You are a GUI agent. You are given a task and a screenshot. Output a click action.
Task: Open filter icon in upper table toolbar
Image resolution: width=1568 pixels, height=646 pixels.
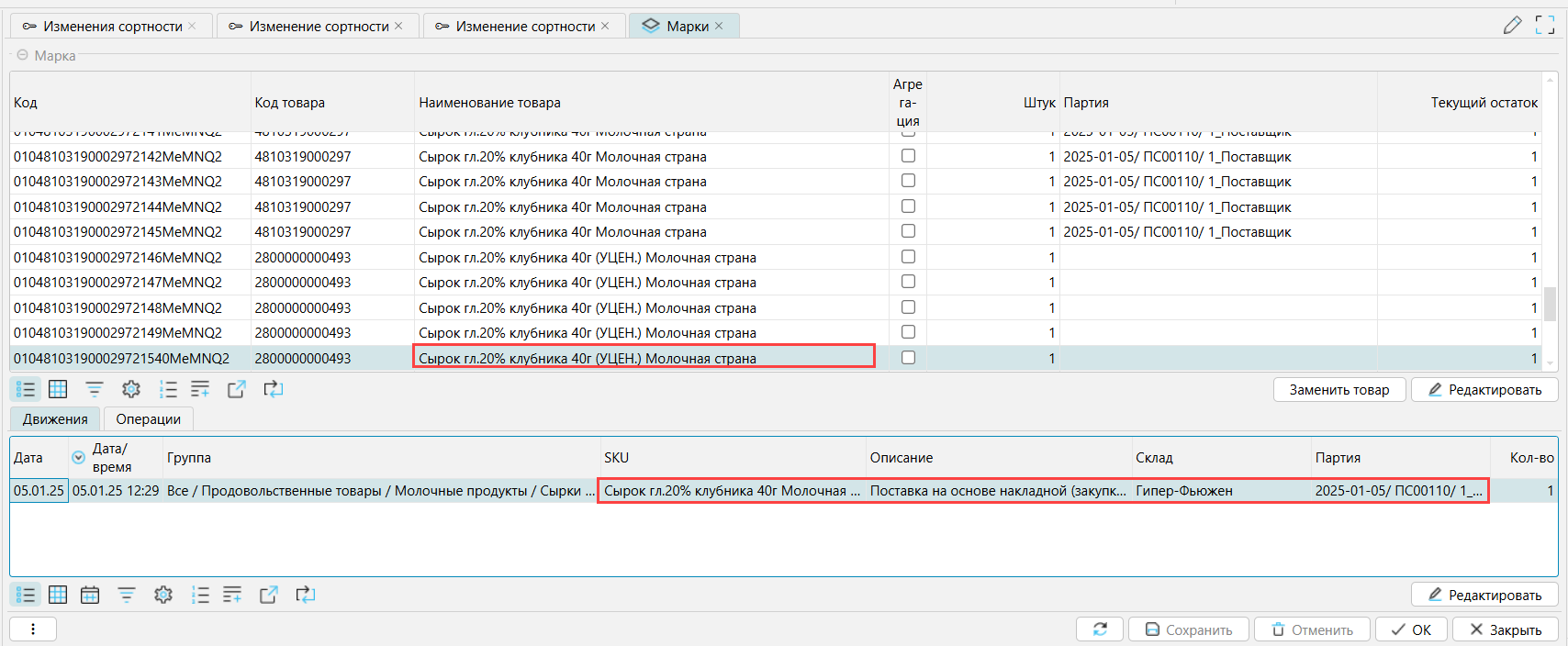[95, 389]
